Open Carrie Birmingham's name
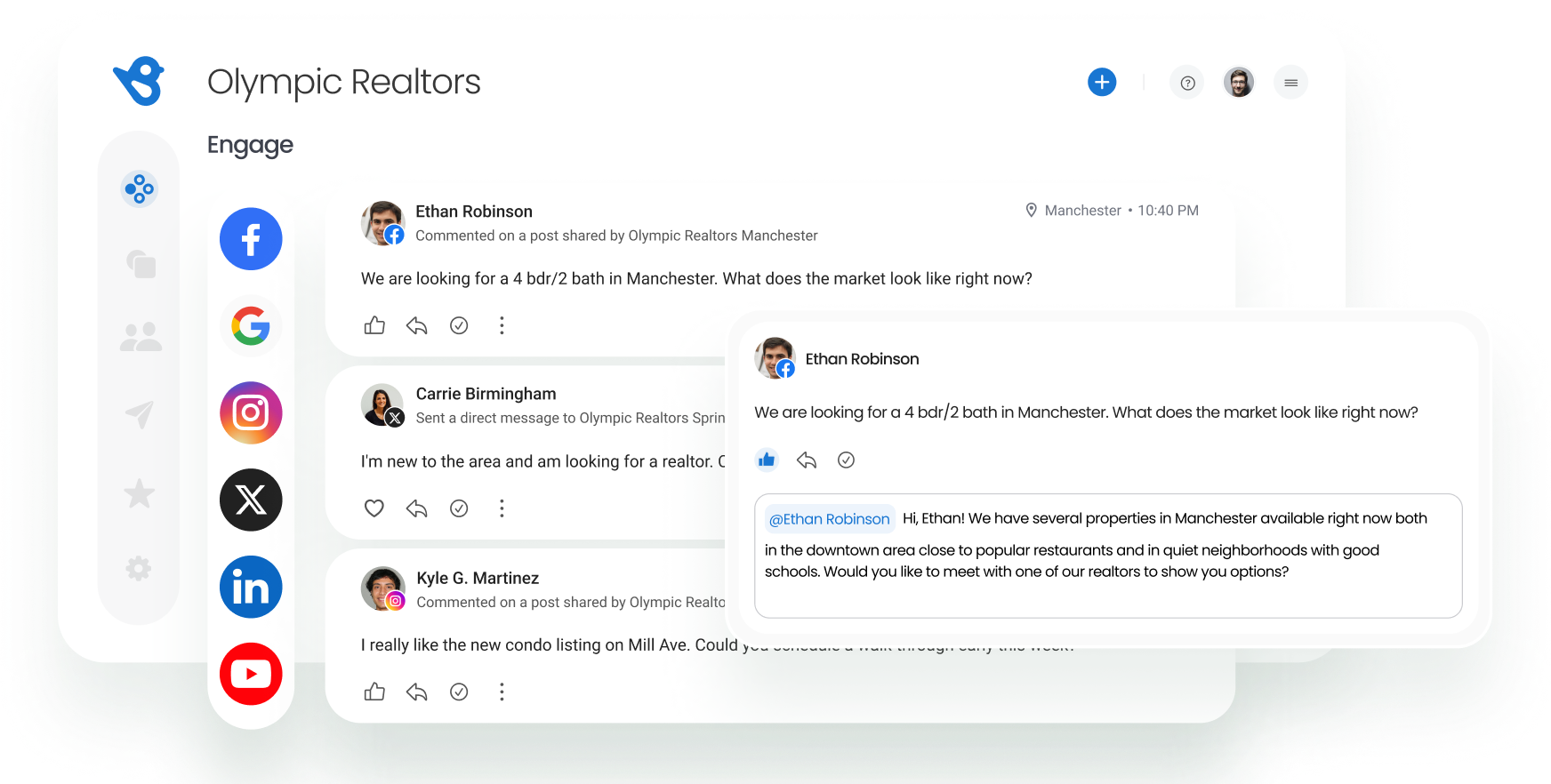This screenshot has width=1551, height=784. click(x=486, y=394)
